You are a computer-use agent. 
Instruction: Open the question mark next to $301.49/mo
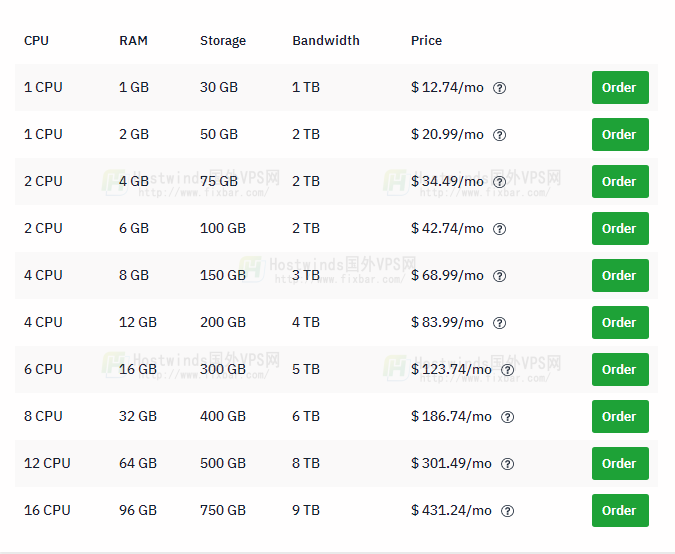pos(508,464)
